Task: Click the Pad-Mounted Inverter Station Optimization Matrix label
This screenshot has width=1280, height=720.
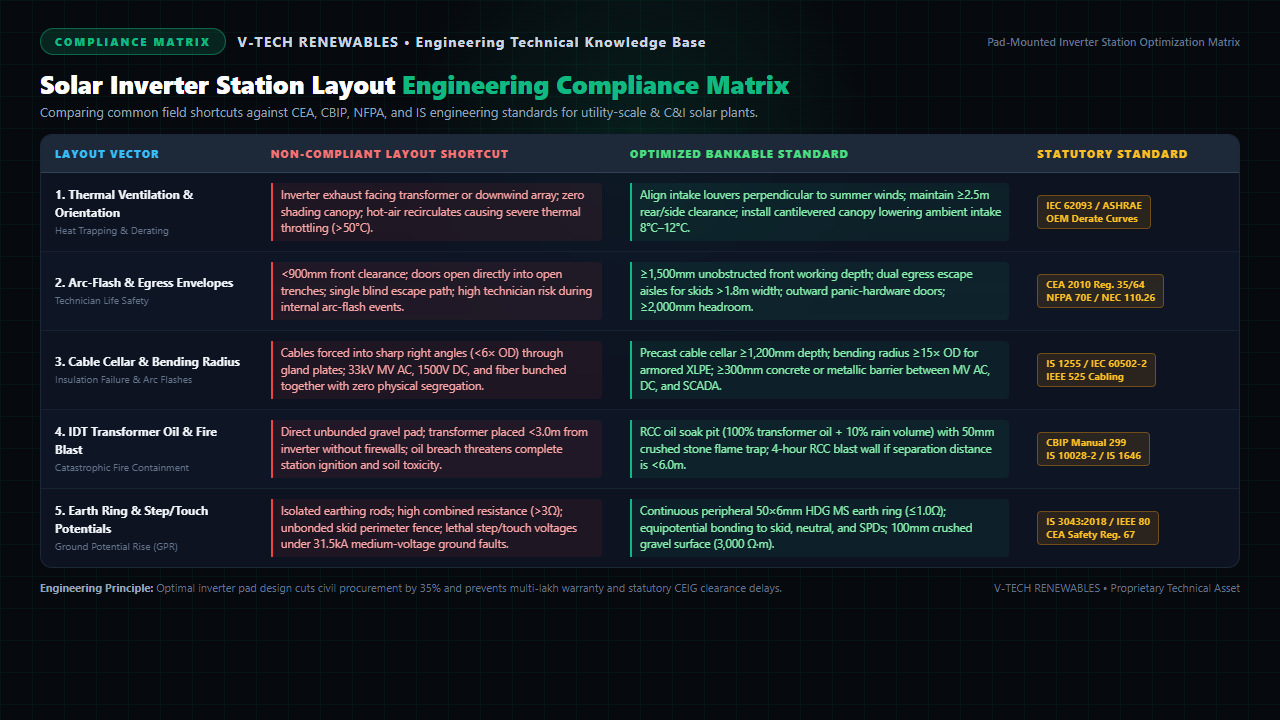Action: click(x=1113, y=42)
